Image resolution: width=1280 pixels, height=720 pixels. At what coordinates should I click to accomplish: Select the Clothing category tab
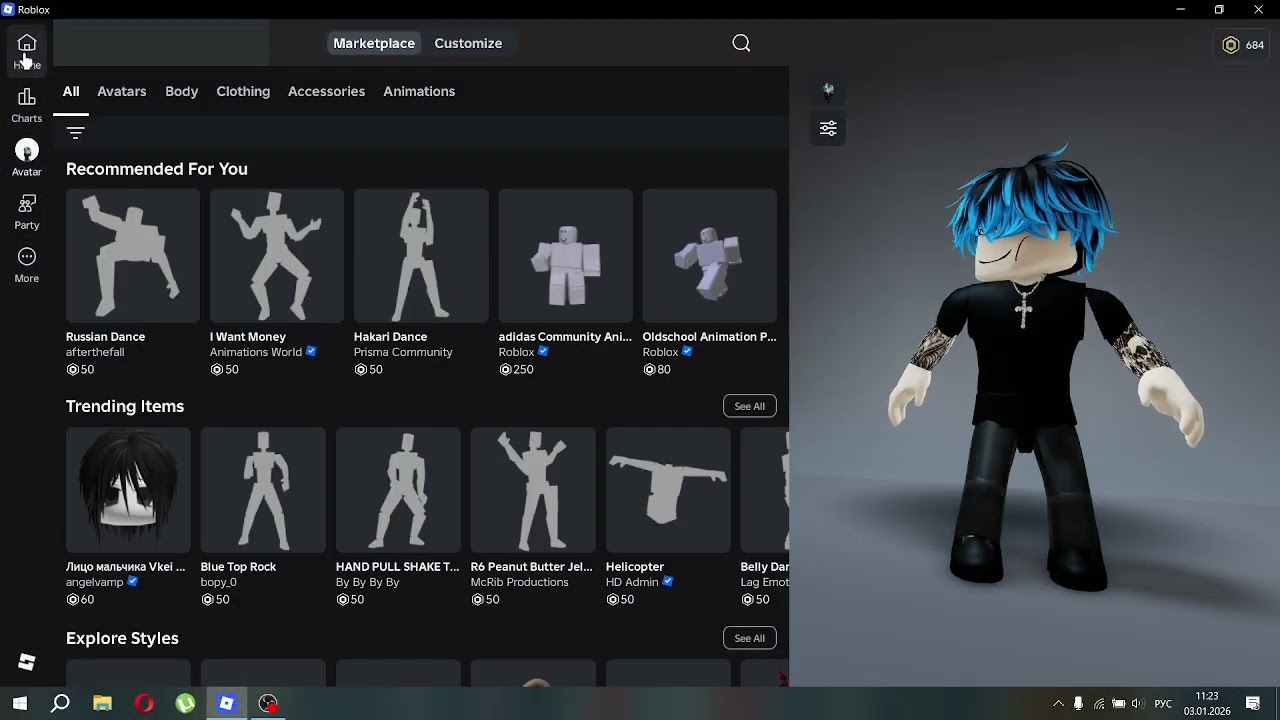243,91
